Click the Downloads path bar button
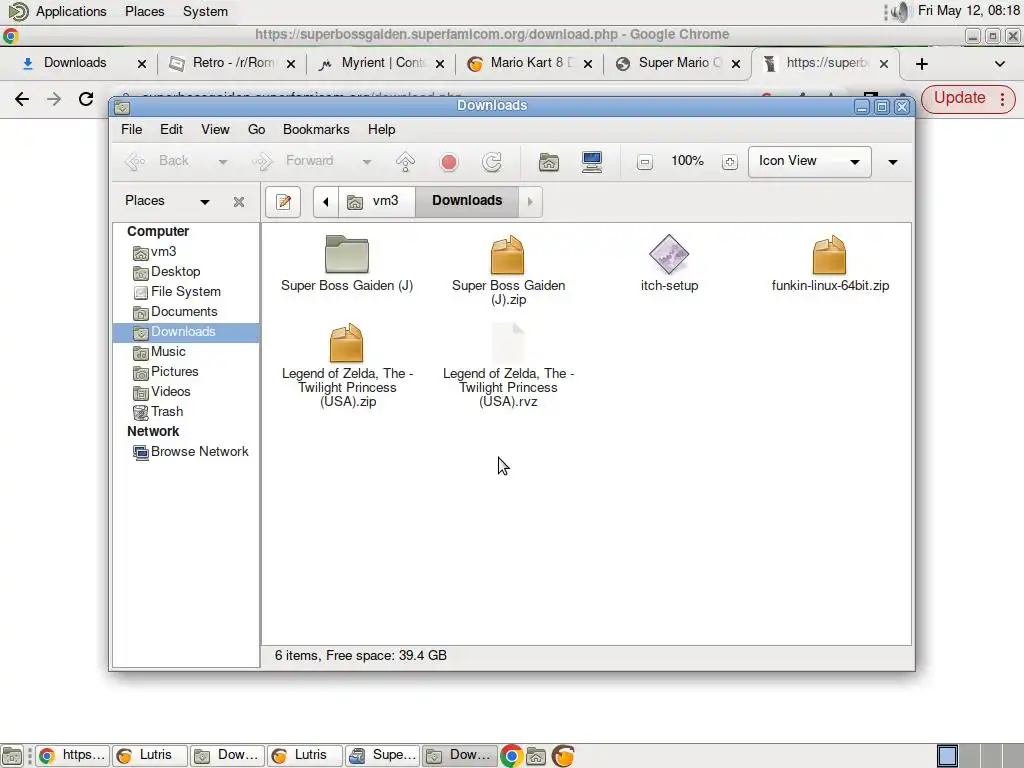Image resolution: width=1024 pixels, height=768 pixels. click(x=467, y=201)
